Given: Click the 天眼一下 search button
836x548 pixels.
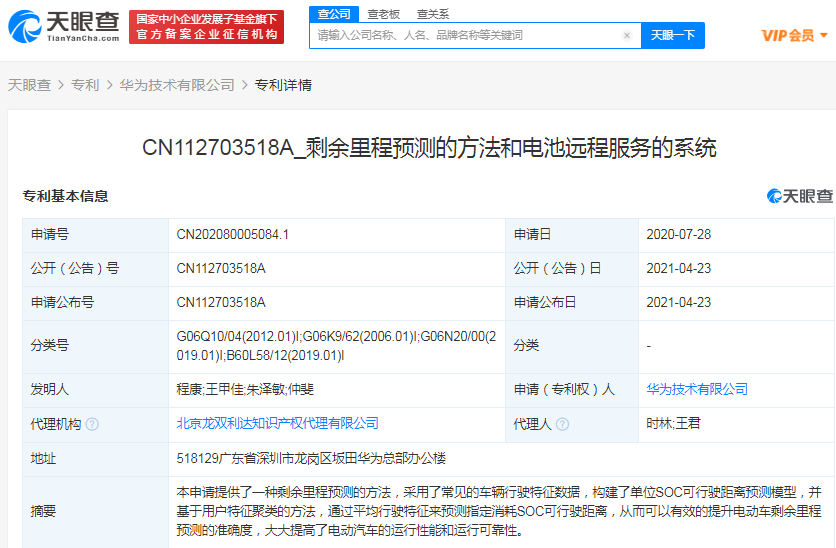Looking at the screenshot, I should 672,35.
